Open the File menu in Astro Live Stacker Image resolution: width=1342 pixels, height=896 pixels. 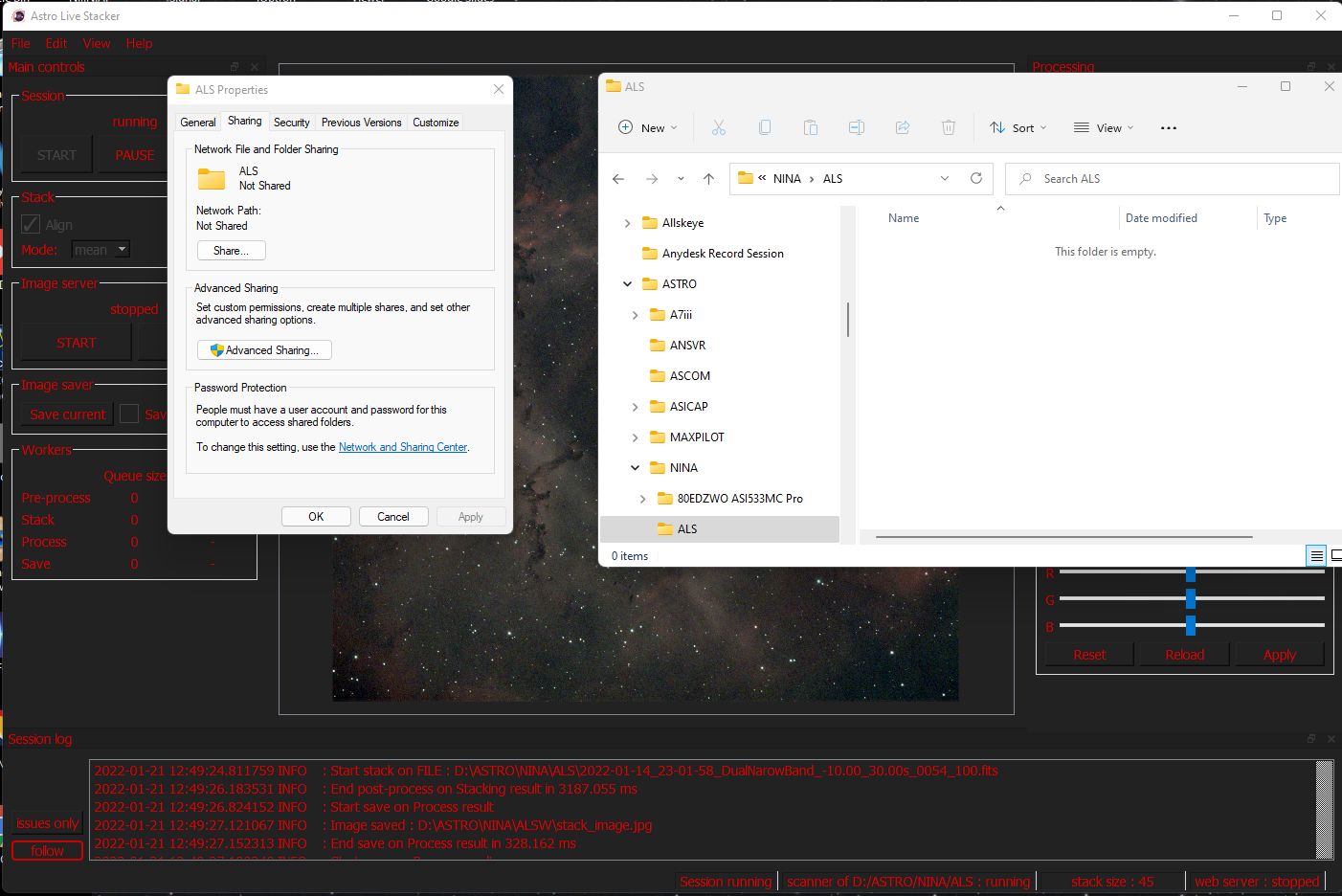click(21, 43)
